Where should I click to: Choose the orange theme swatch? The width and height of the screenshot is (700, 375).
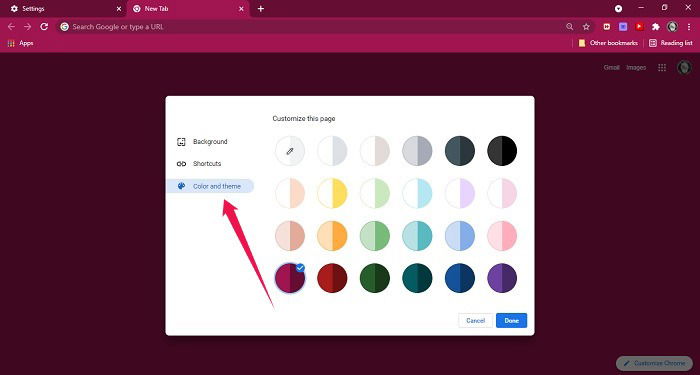(333, 236)
